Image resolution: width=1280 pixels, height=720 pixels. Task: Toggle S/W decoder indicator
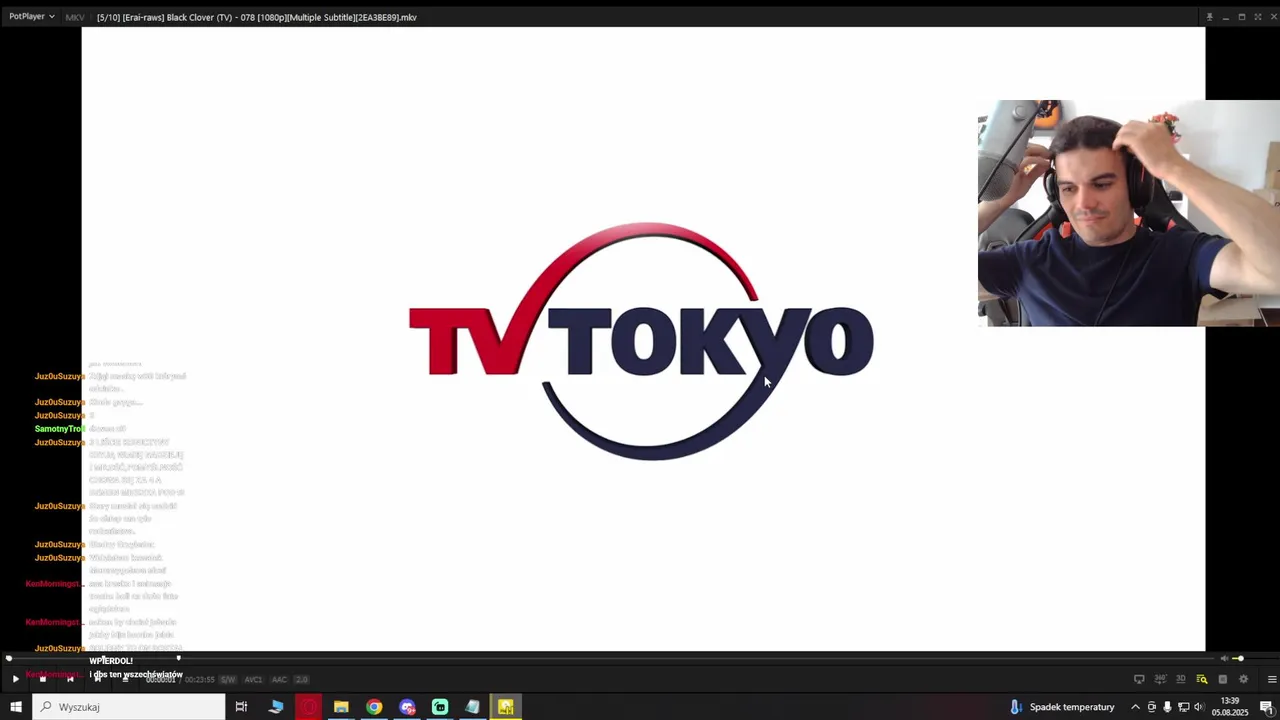click(x=227, y=680)
